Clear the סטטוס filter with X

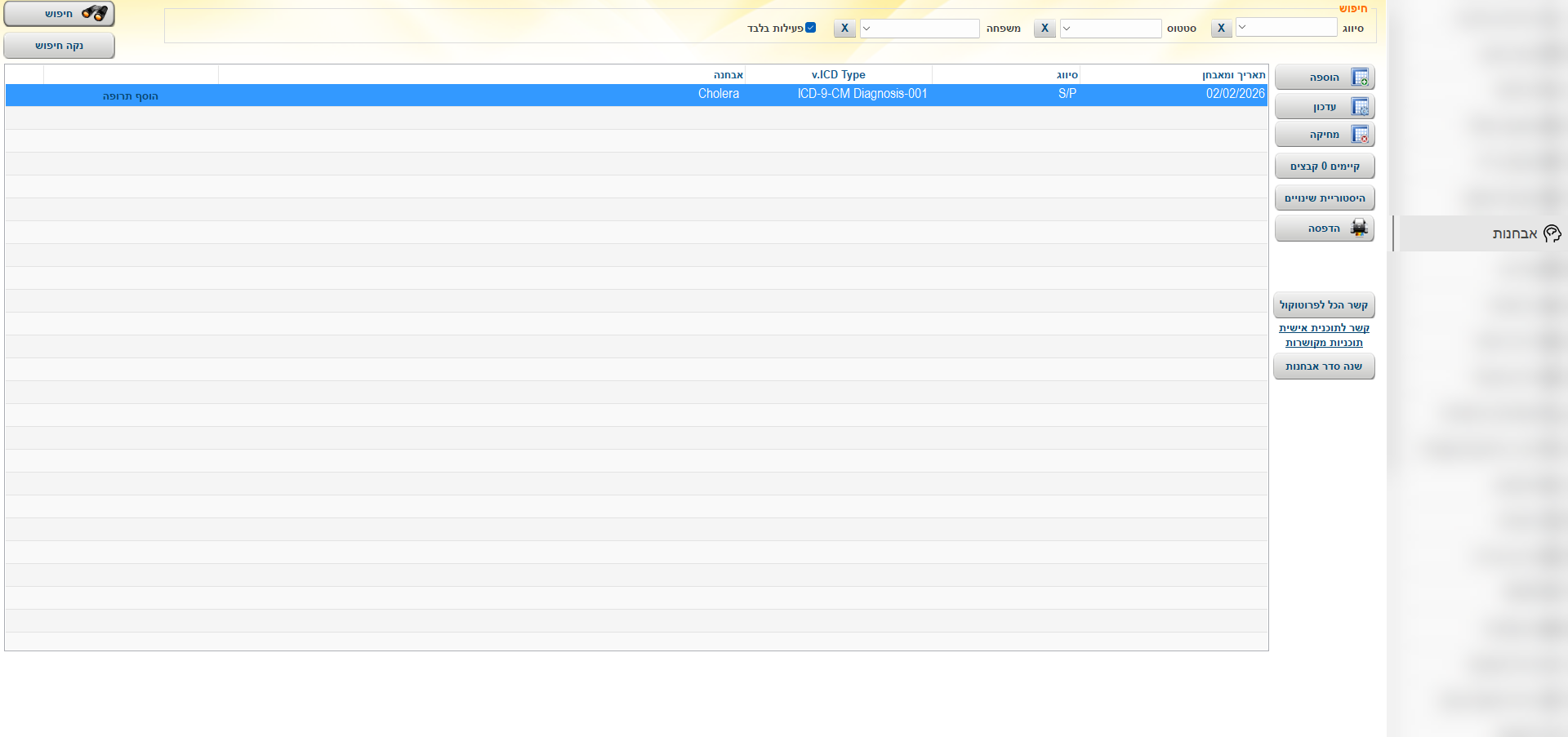(1045, 29)
